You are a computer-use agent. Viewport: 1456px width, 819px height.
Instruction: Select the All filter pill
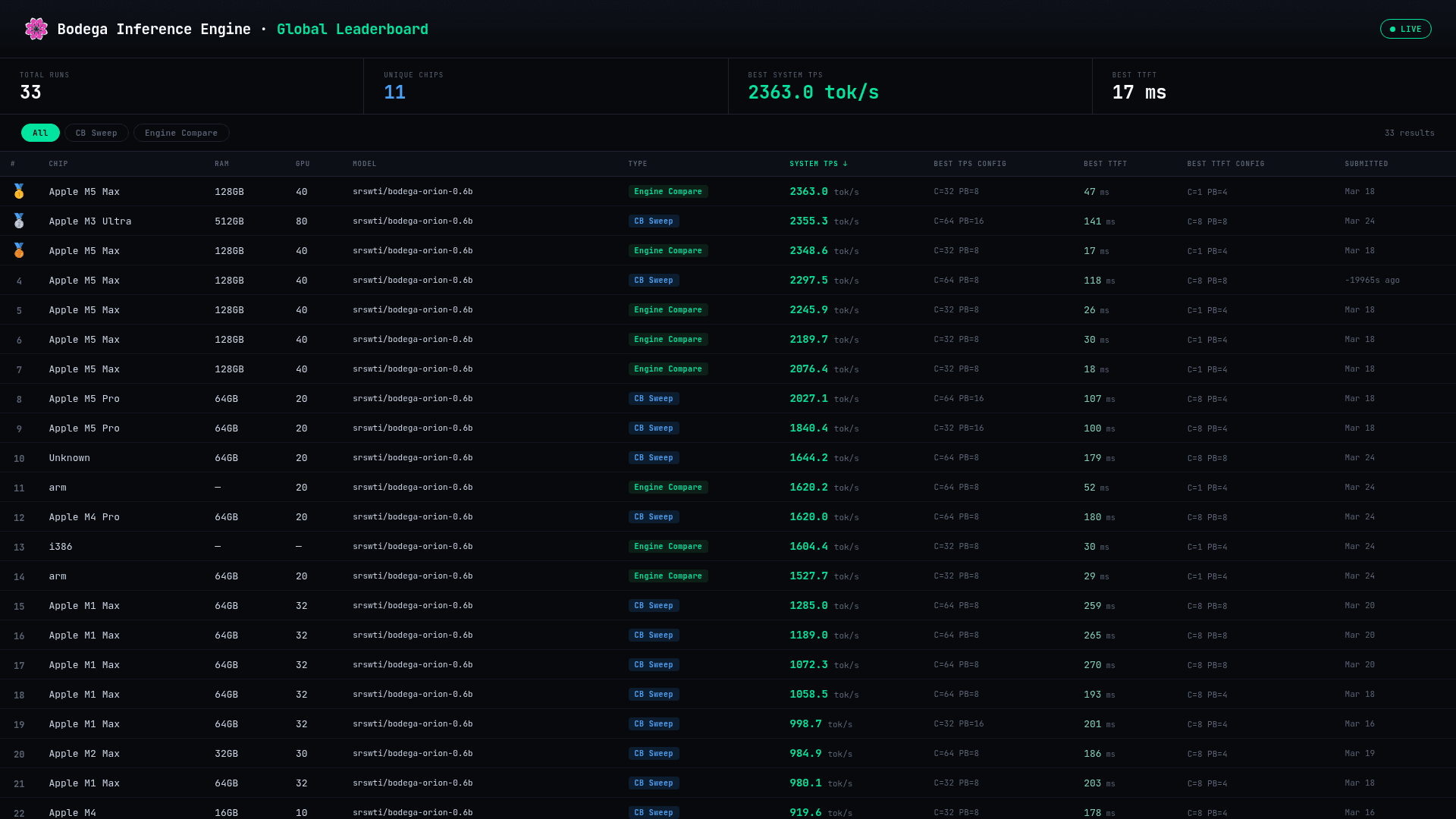pos(40,133)
